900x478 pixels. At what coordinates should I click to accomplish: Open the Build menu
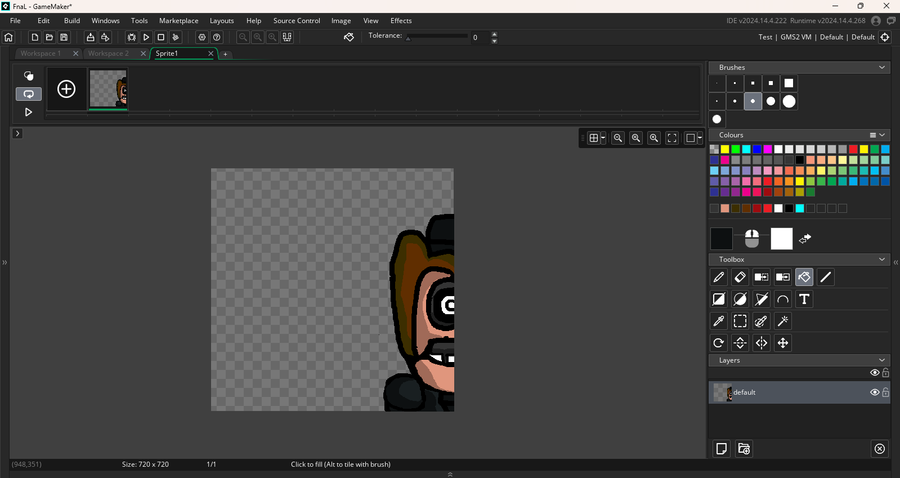point(72,21)
